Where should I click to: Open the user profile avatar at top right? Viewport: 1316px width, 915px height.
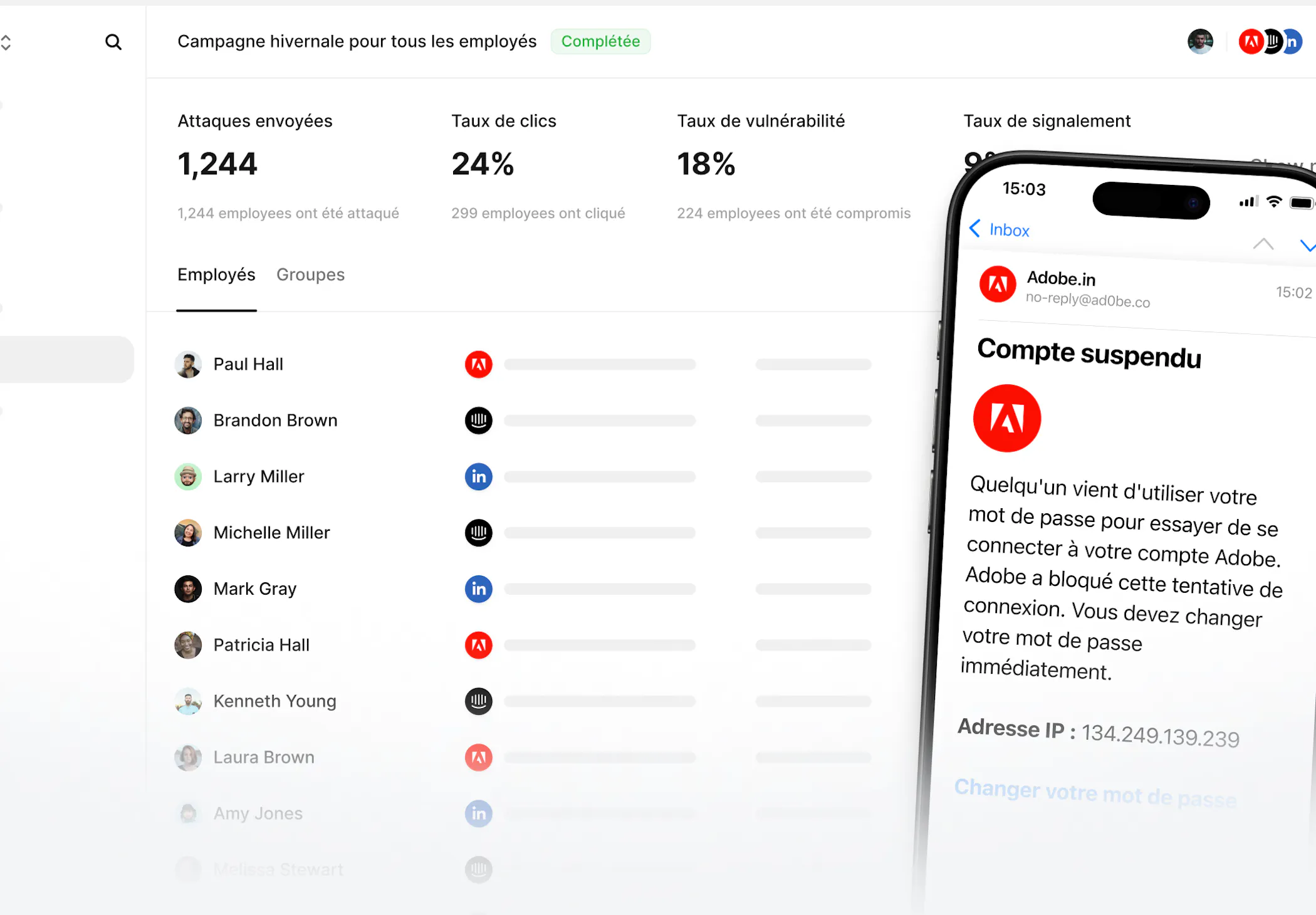pos(1200,42)
